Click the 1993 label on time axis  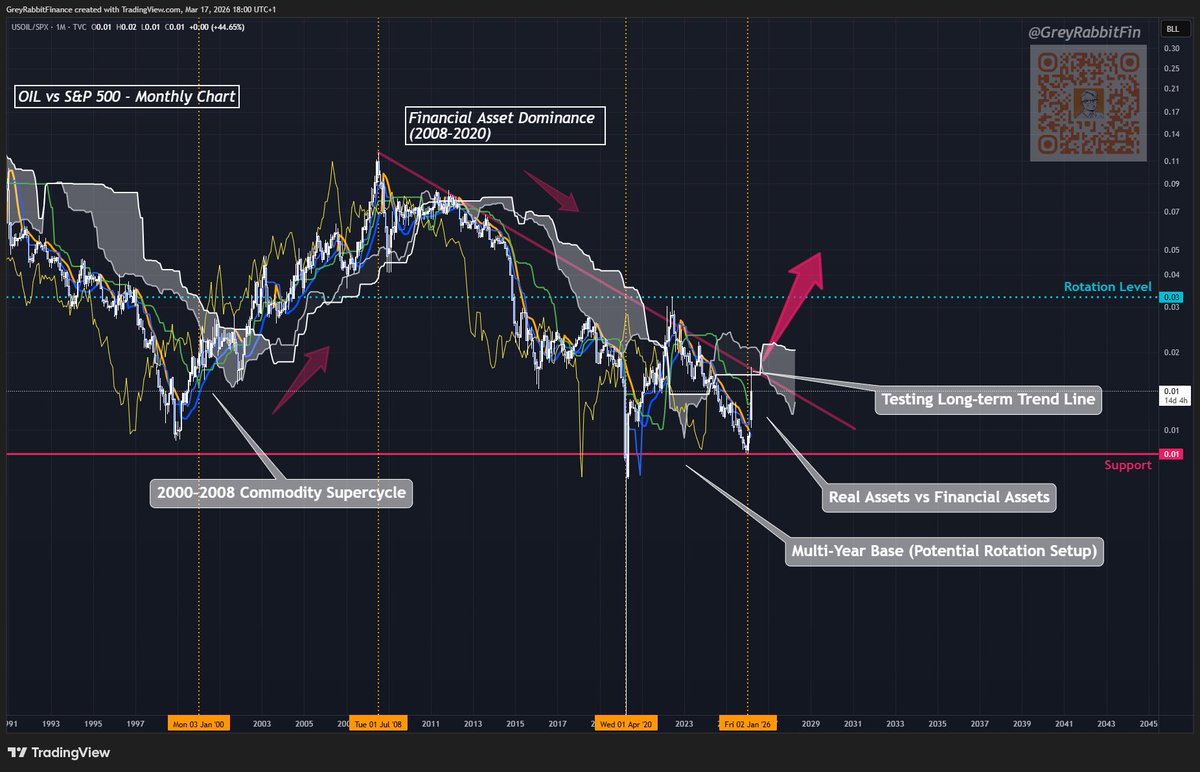(x=52, y=723)
